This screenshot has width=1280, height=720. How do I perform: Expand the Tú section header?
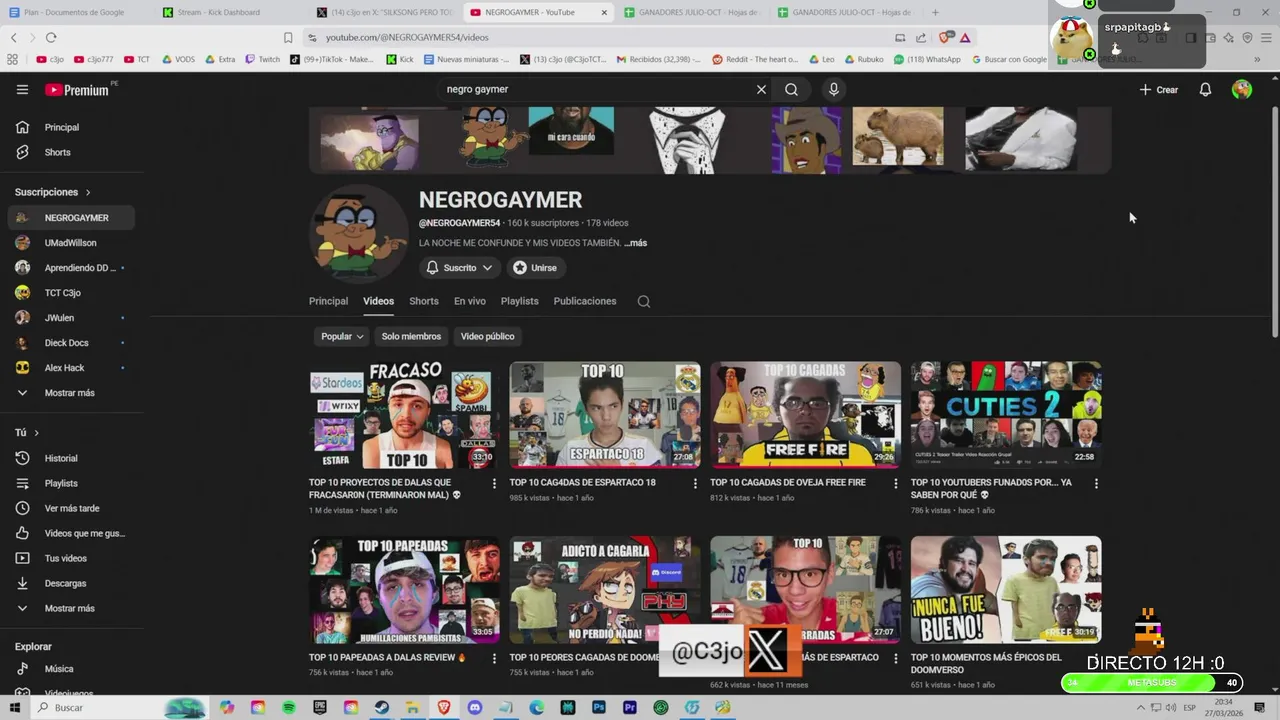pos(27,432)
